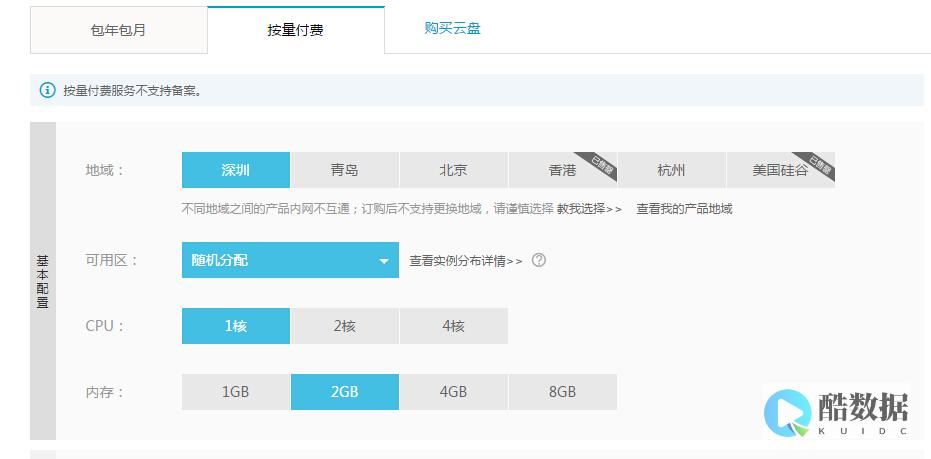Pick 4GB memory option
Viewport: 931px width, 459px height.
point(454,392)
